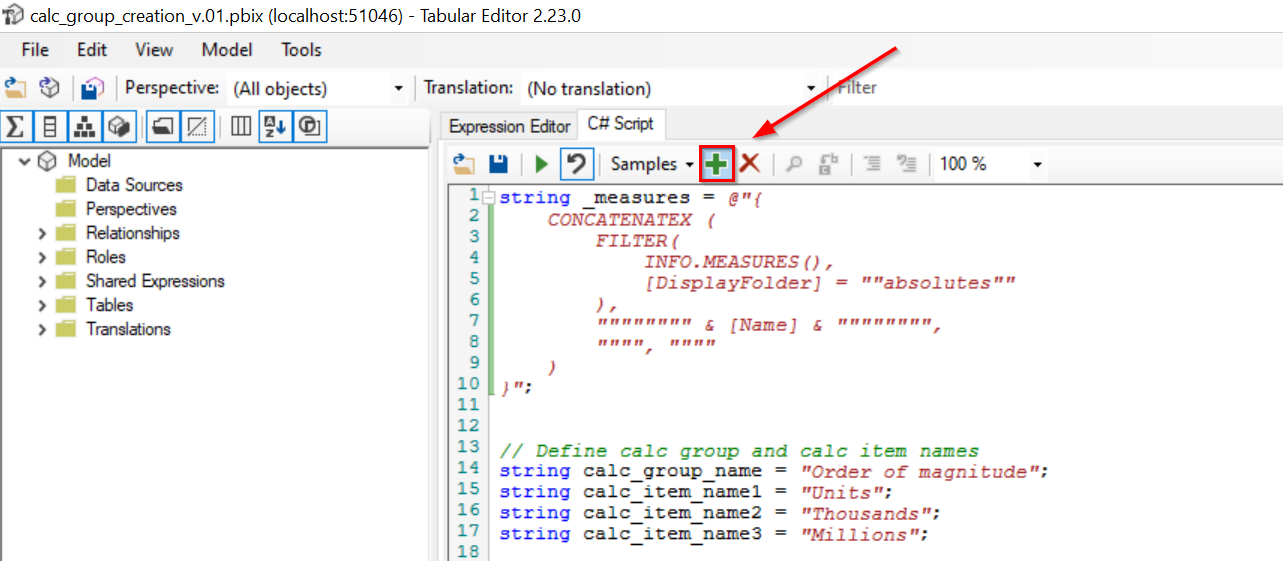Image resolution: width=1283 pixels, height=561 pixels.
Task: Select the Model node in tree
Action: 89,161
